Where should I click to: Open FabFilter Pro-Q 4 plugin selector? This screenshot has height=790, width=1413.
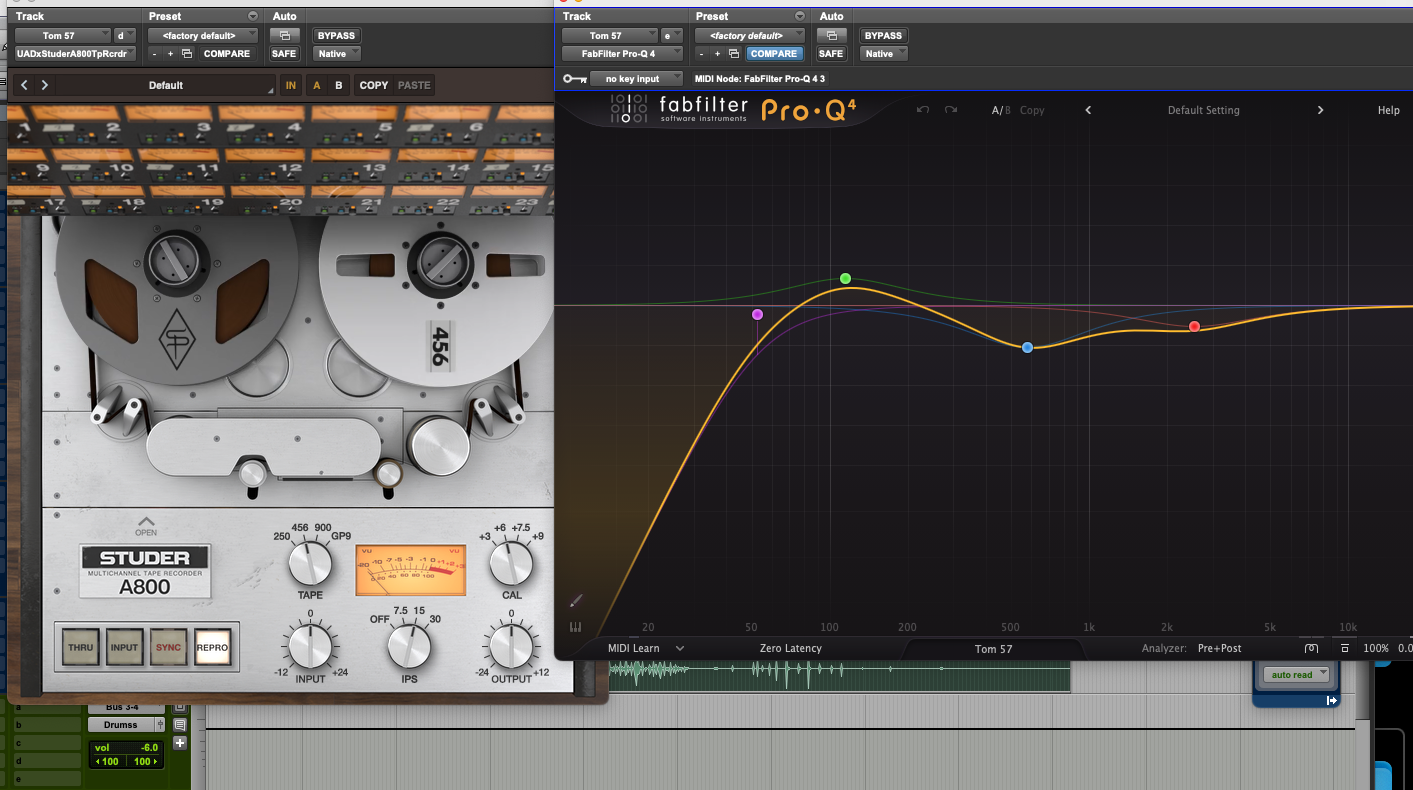[622, 54]
